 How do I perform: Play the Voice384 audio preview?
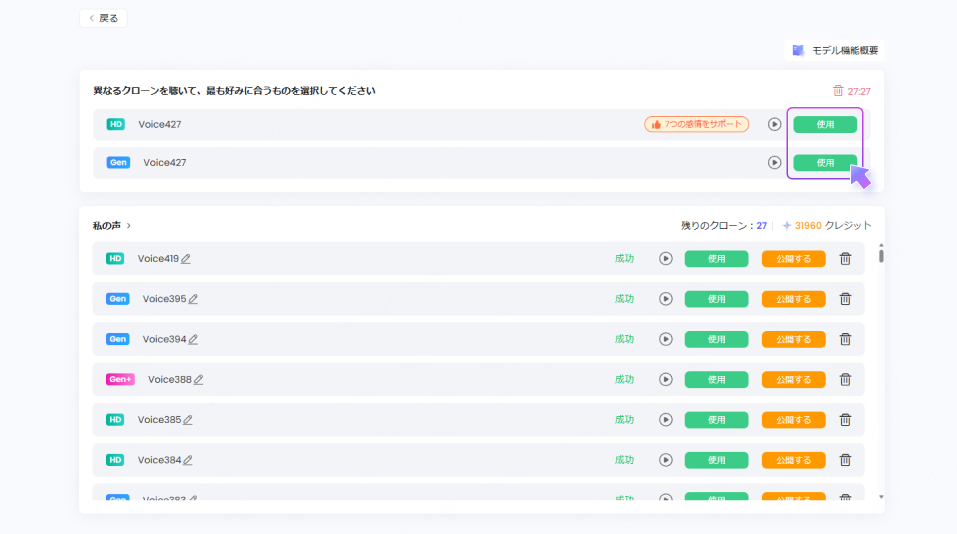click(666, 460)
